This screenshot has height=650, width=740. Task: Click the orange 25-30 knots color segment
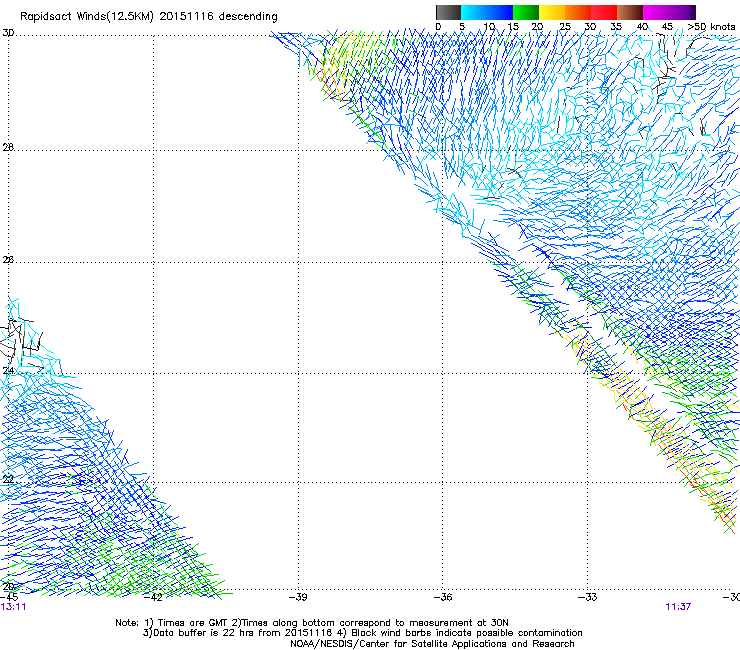click(x=578, y=12)
